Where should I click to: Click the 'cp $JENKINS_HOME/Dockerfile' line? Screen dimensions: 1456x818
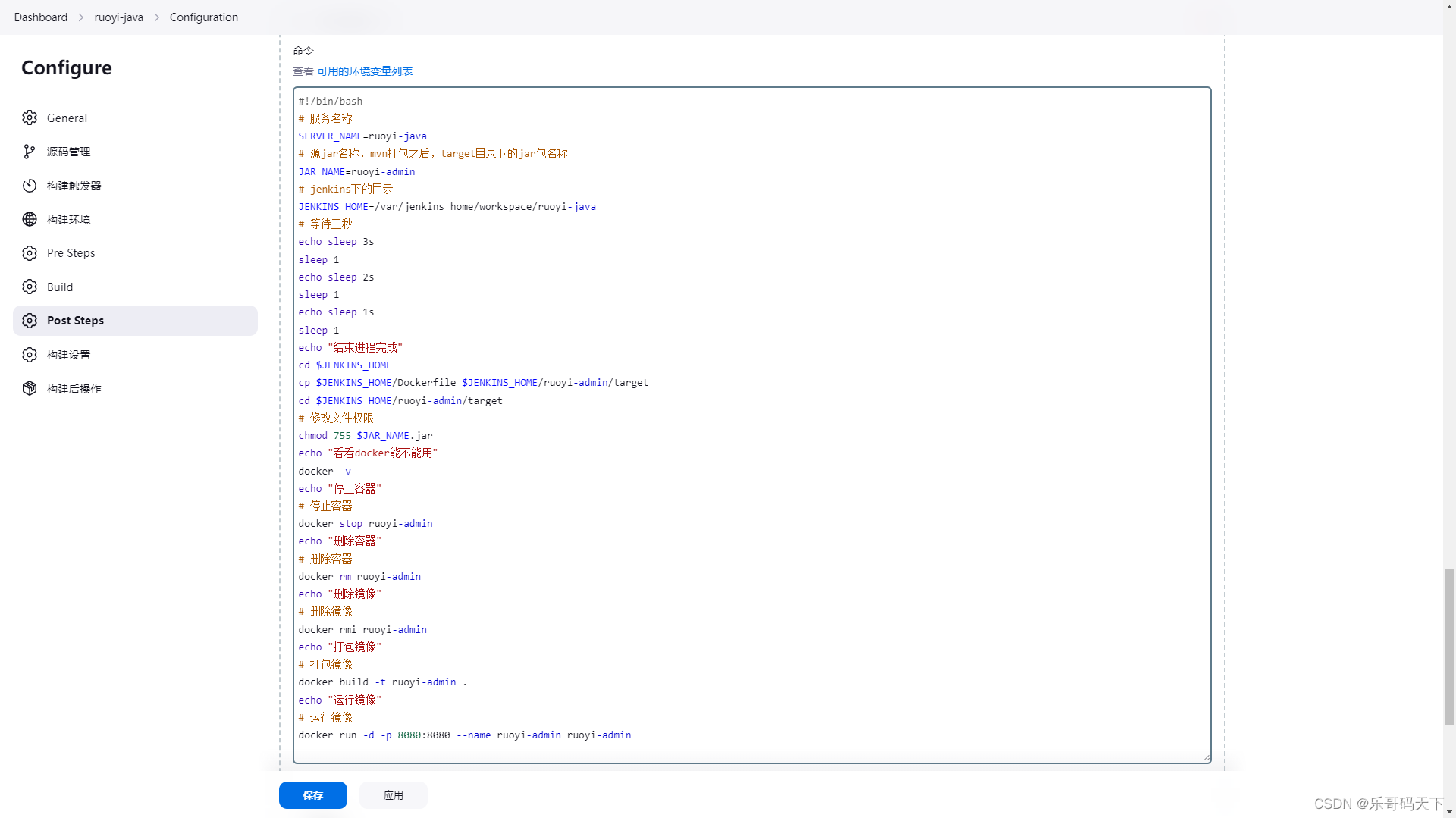coord(473,383)
